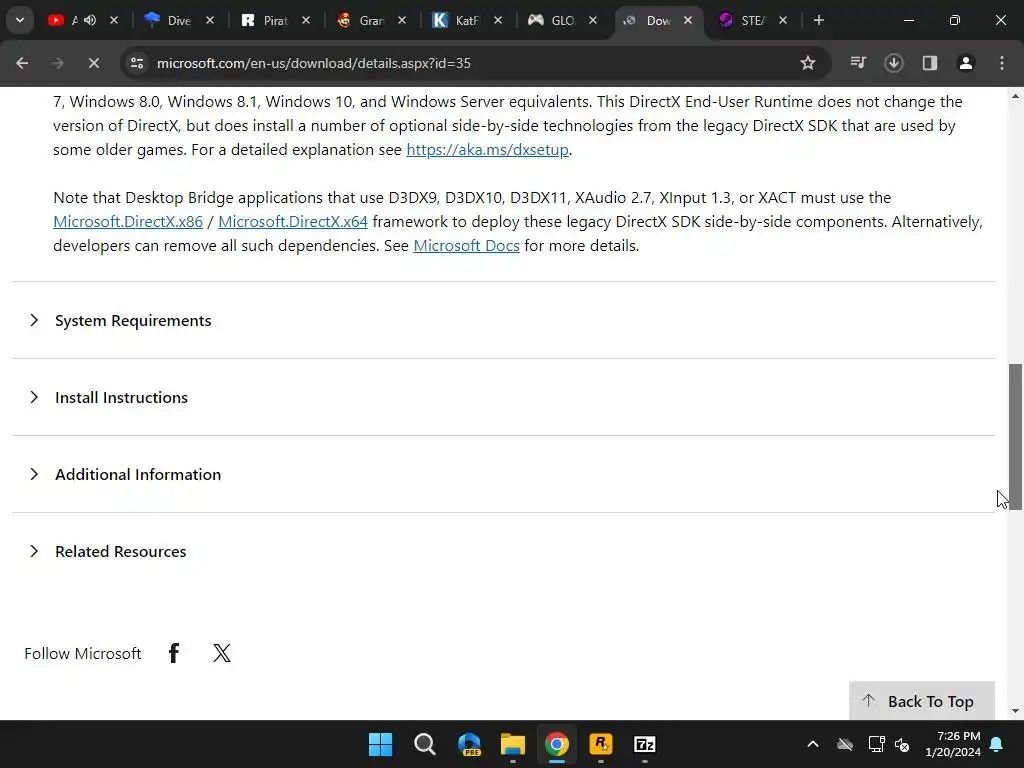
Task: Open the Microsoft.DirectX.x64 link
Action: click(293, 221)
